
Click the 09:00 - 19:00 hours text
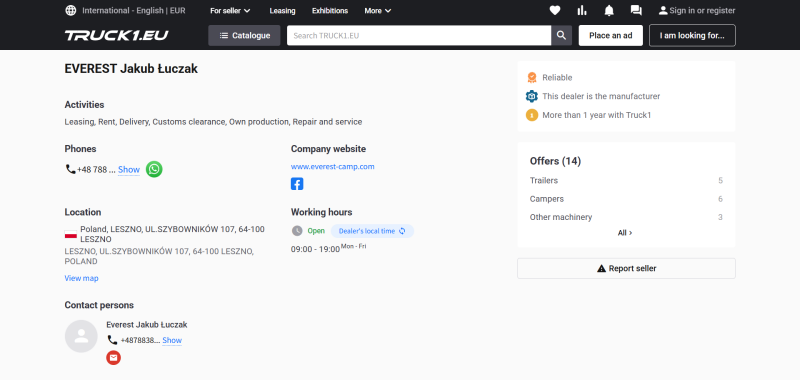click(315, 249)
